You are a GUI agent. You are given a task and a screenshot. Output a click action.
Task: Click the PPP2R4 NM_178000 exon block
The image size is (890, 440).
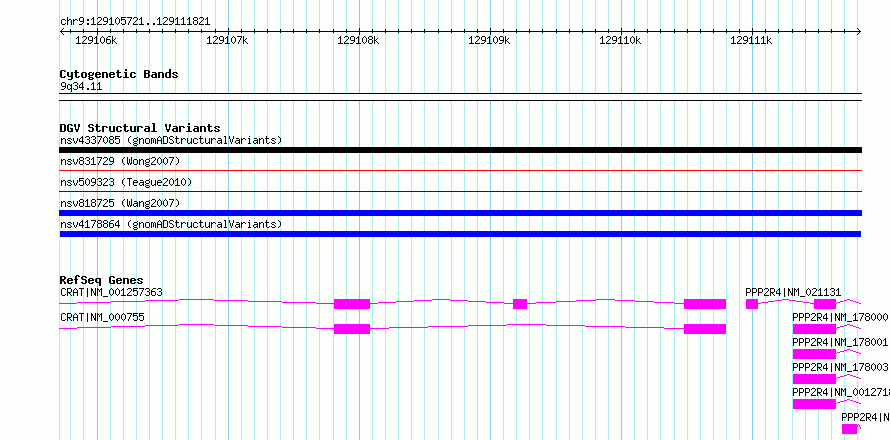pos(814,329)
